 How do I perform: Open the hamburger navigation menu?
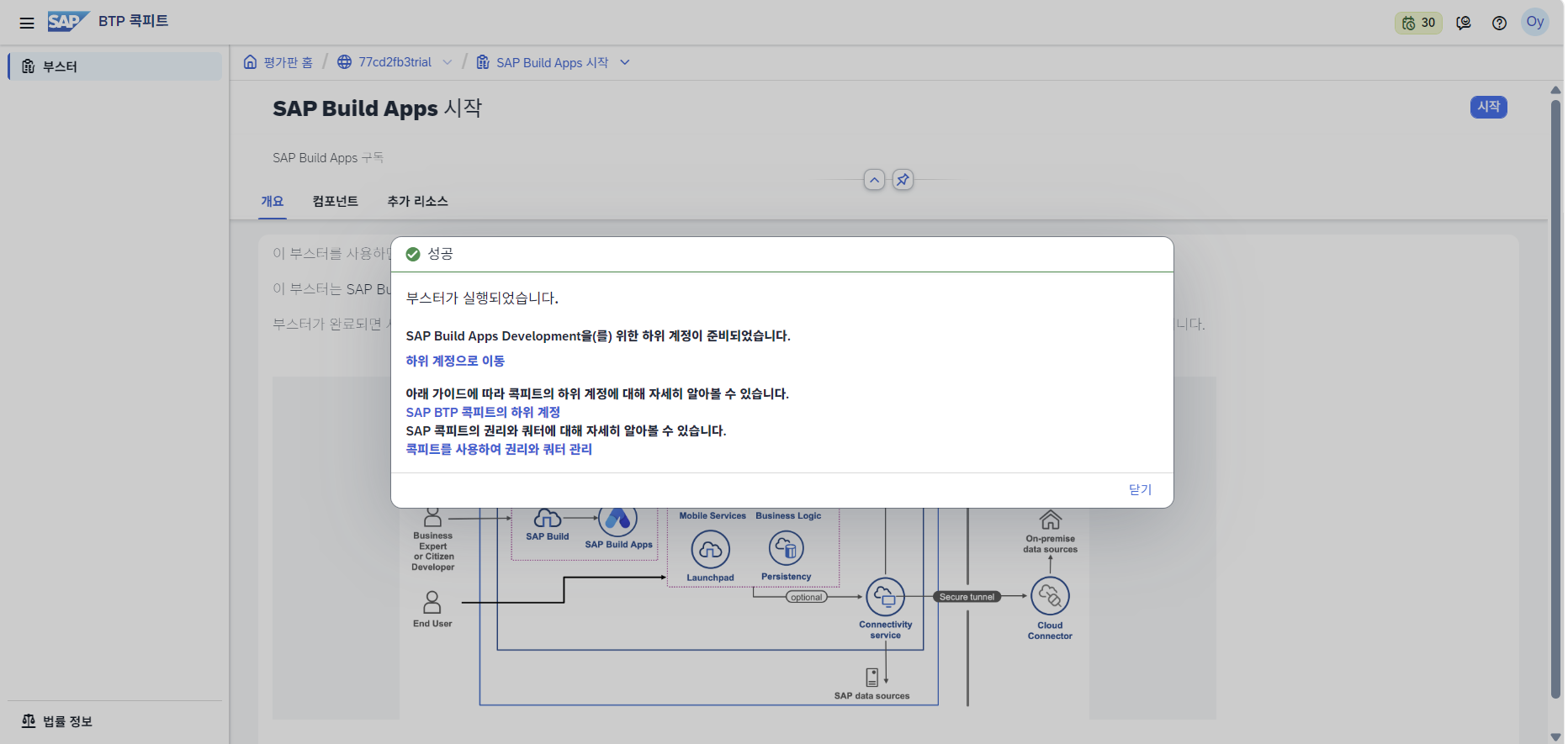(27, 23)
